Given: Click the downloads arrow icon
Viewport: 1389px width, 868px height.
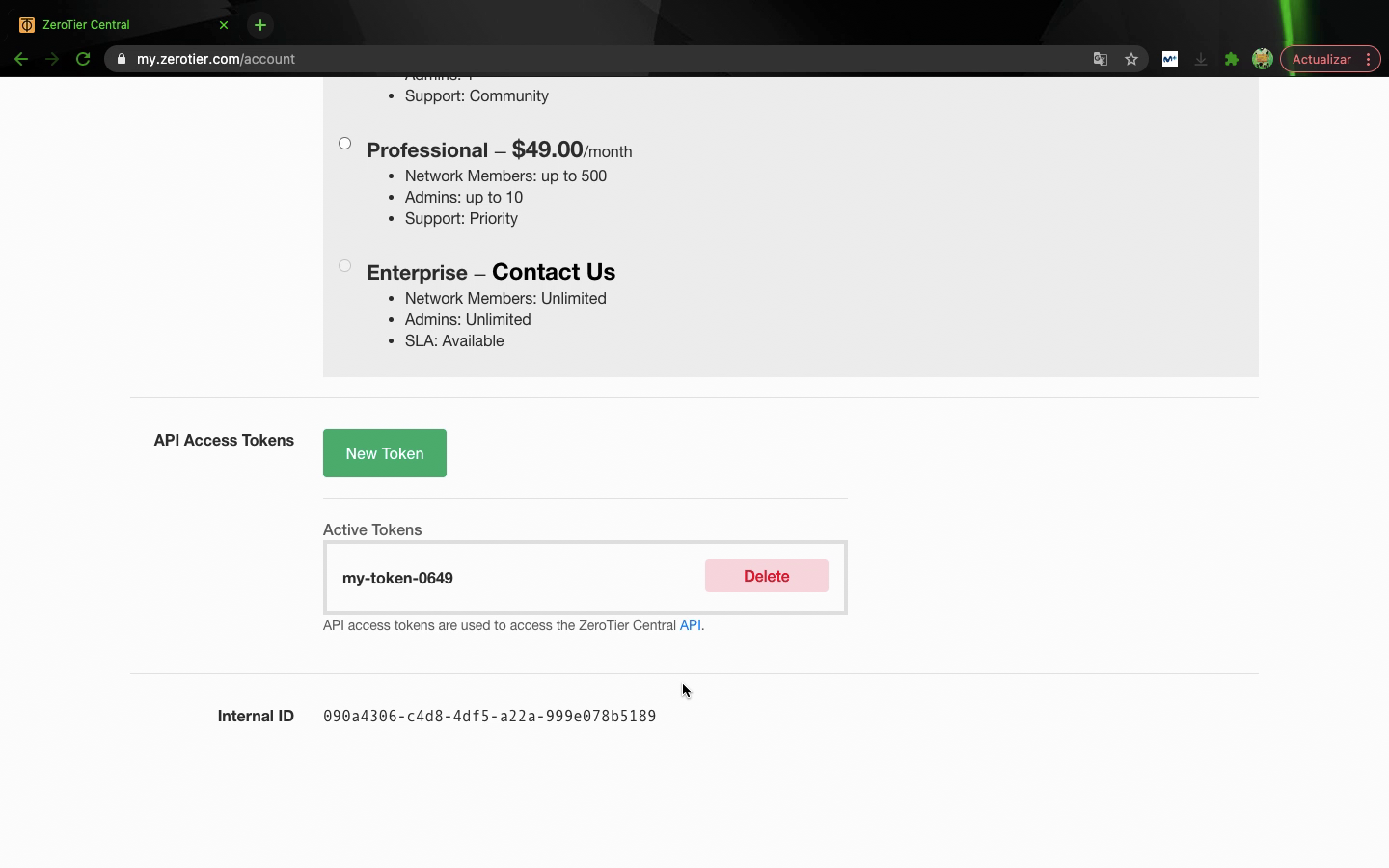Looking at the screenshot, I should coord(1201,59).
